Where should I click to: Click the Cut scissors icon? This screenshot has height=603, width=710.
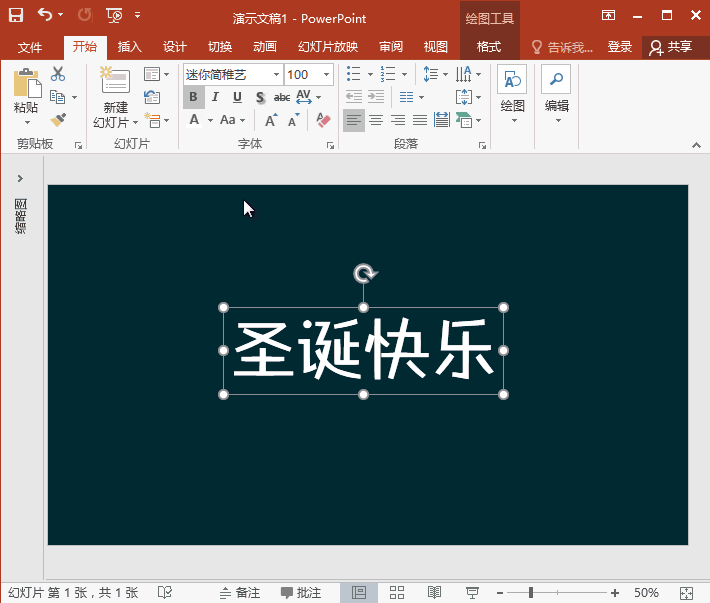click(x=58, y=74)
